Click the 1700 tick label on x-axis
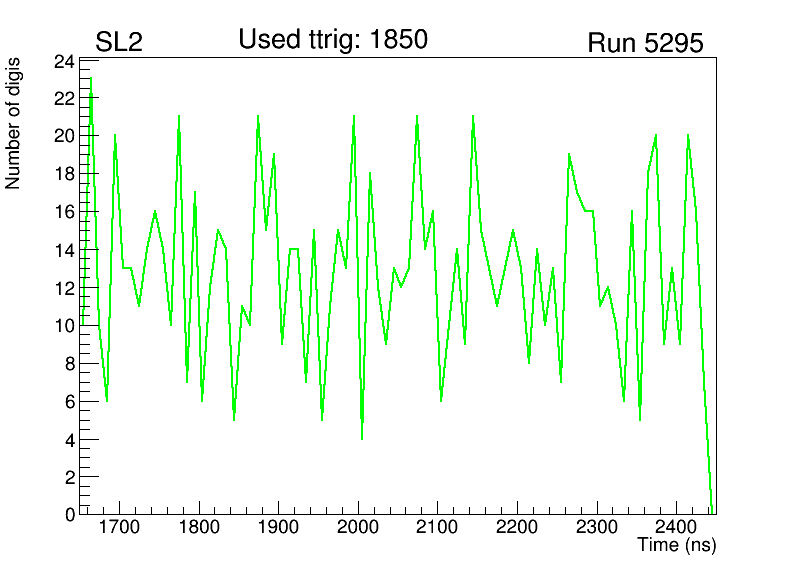Screen dimensions: 796x572 pos(119,528)
